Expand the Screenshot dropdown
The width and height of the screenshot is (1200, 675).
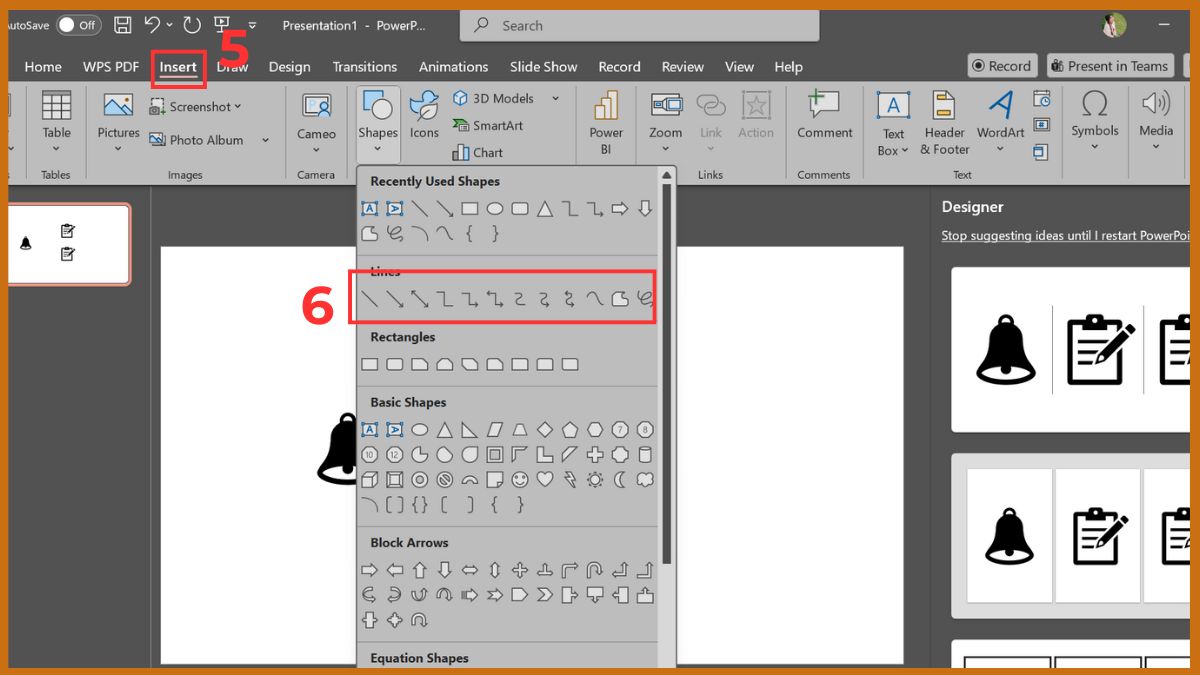(236, 106)
